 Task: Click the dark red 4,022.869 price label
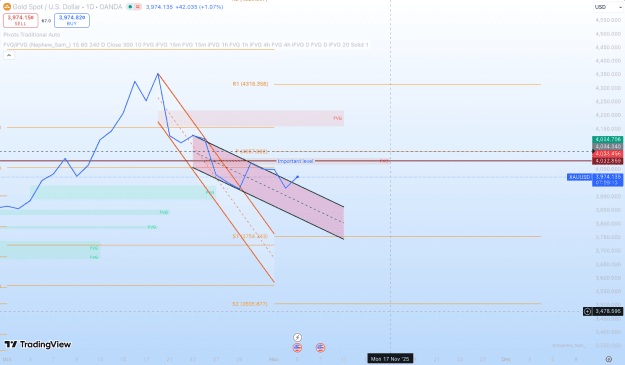[608, 161]
